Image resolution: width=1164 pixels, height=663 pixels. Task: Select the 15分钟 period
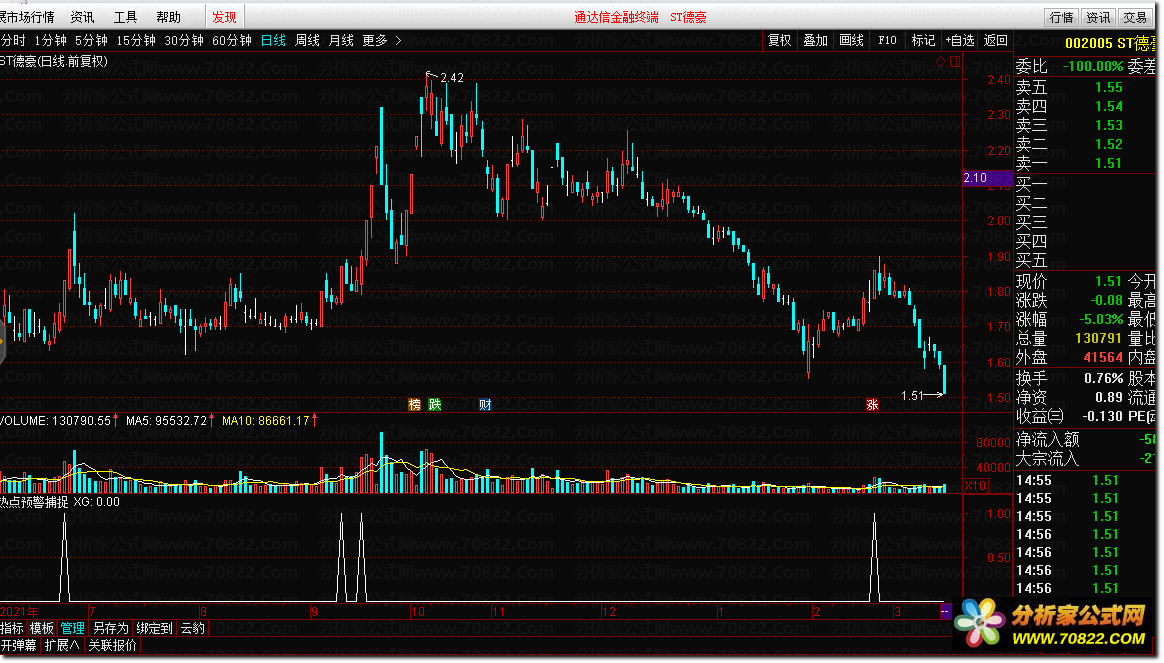pyautogui.click(x=136, y=40)
